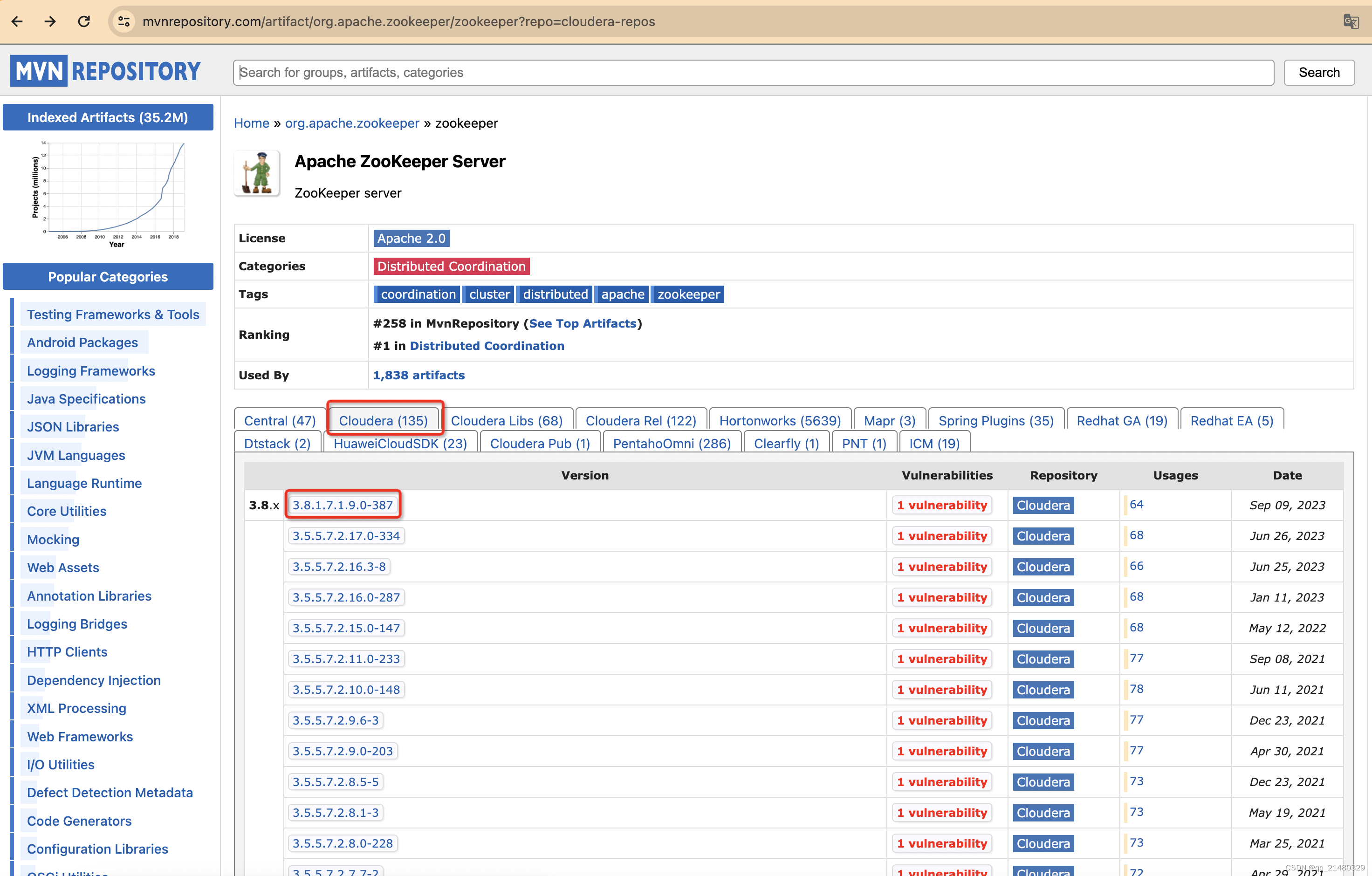
Task: Open HTTP Clients category
Action: (67, 651)
